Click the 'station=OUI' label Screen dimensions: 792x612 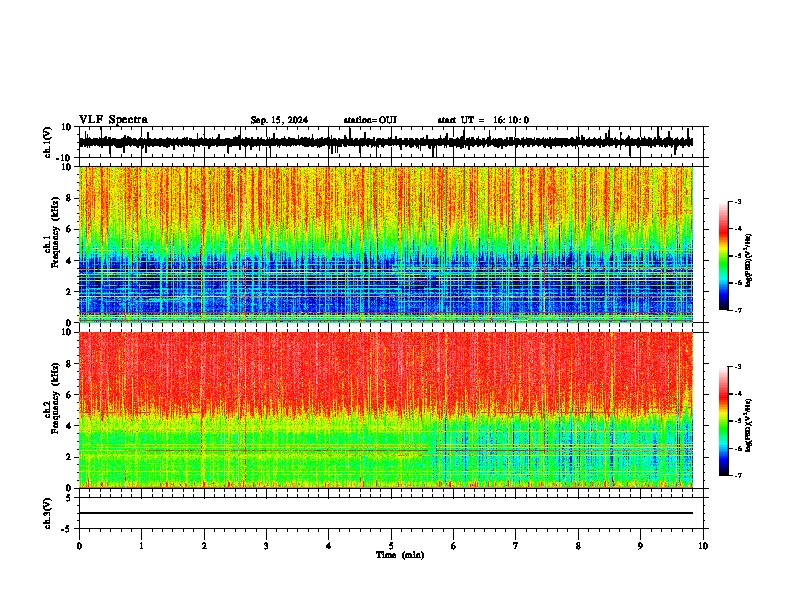[x=370, y=120]
